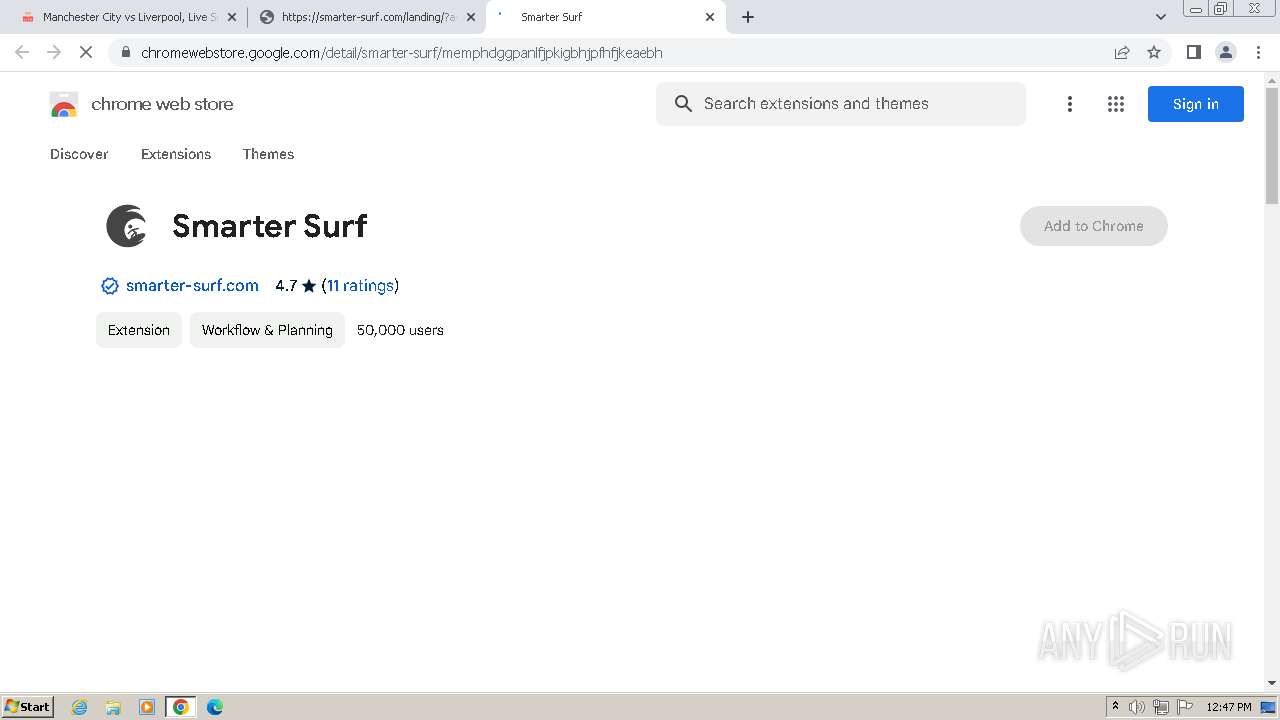Open the Discover section
The height and width of the screenshot is (720, 1280).
click(x=79, y=154)
